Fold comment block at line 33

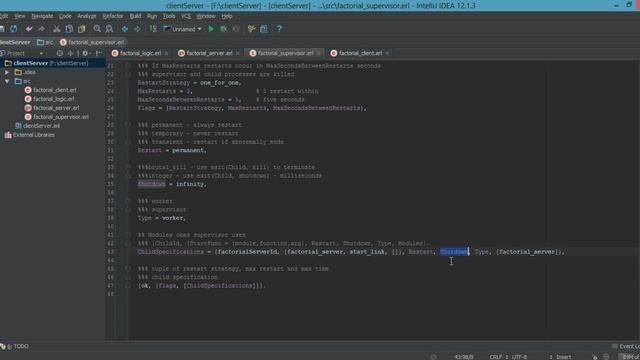tap(128, 167)
